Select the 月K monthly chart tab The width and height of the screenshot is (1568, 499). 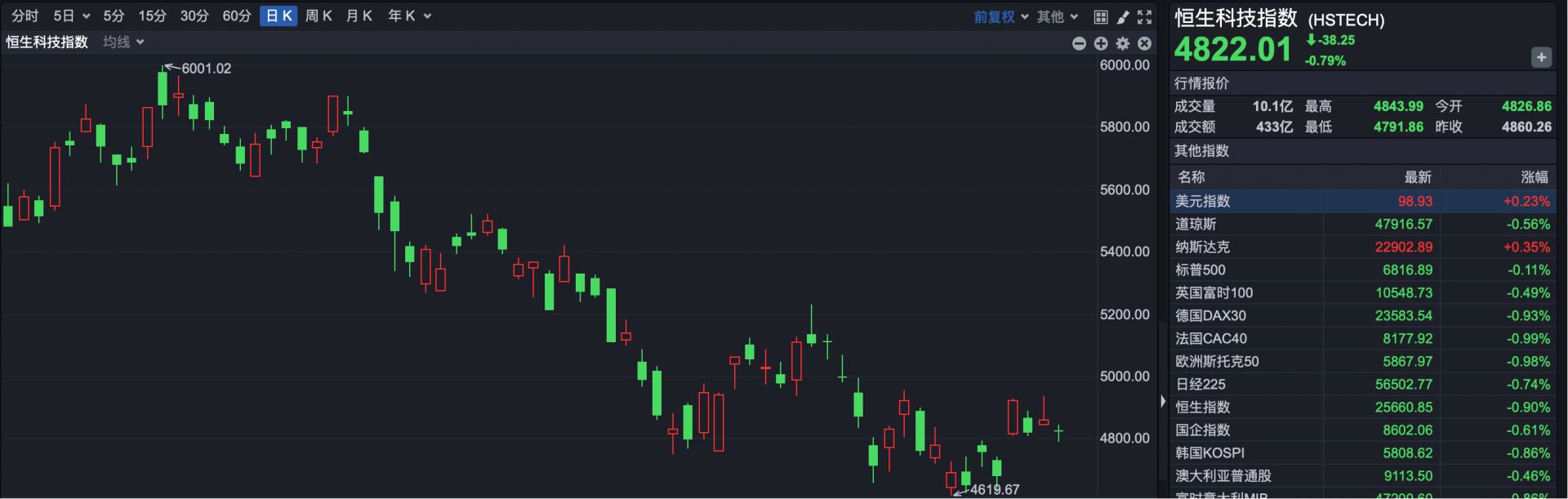[x=359, y=16]
